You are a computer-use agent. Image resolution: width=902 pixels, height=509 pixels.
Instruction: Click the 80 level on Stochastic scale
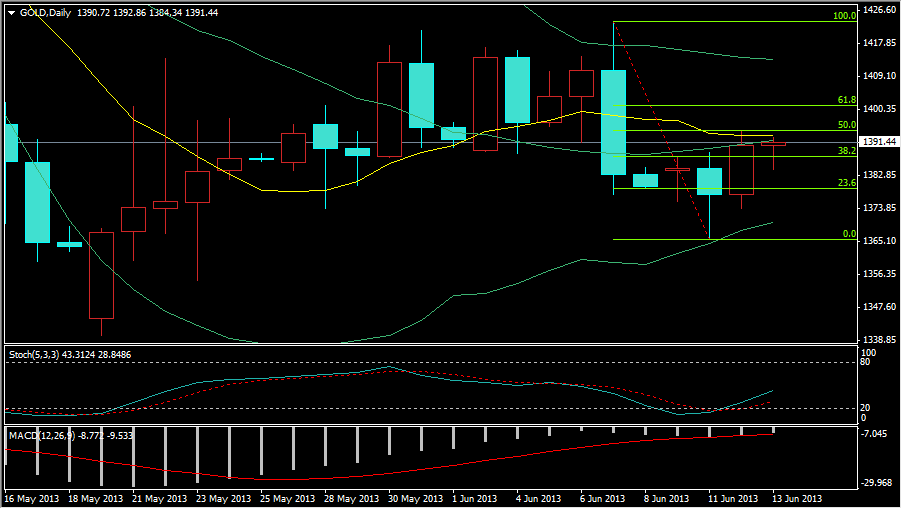(866, 362)
